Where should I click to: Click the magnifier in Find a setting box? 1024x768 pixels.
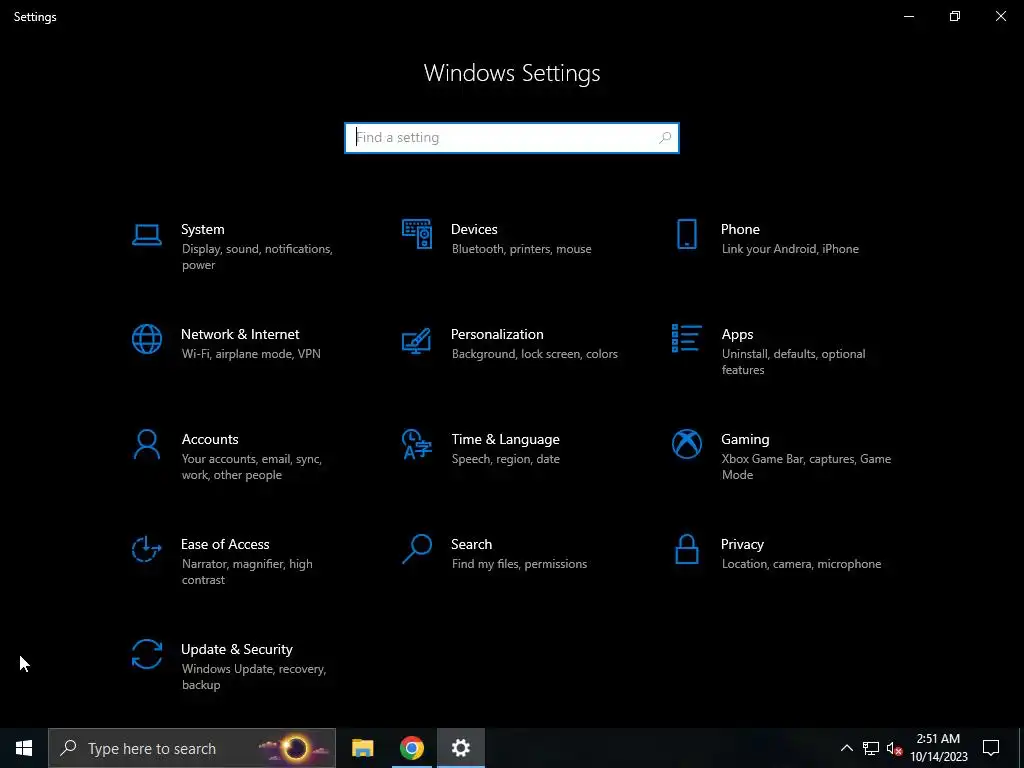click(x=665, y=138)
